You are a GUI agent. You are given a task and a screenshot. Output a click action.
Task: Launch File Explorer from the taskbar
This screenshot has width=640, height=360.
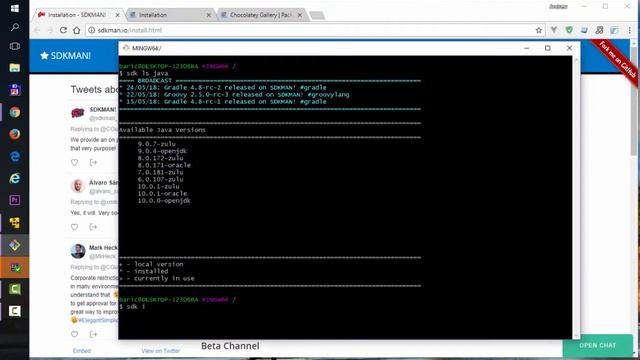point(15,68)
